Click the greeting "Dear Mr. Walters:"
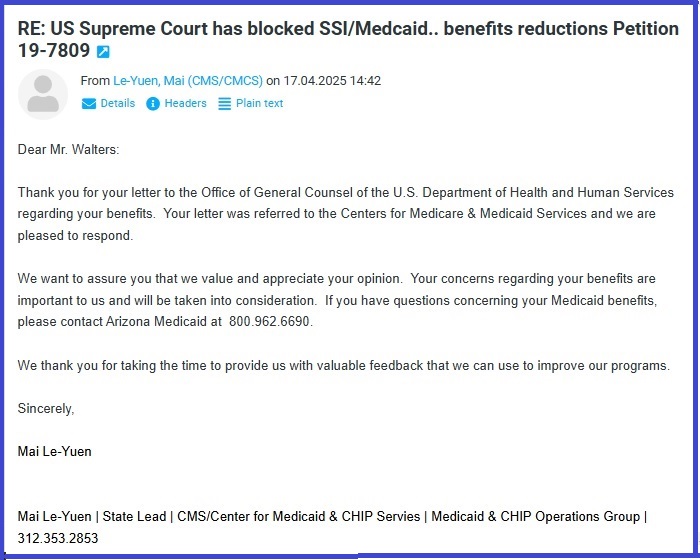 point(68,150)
